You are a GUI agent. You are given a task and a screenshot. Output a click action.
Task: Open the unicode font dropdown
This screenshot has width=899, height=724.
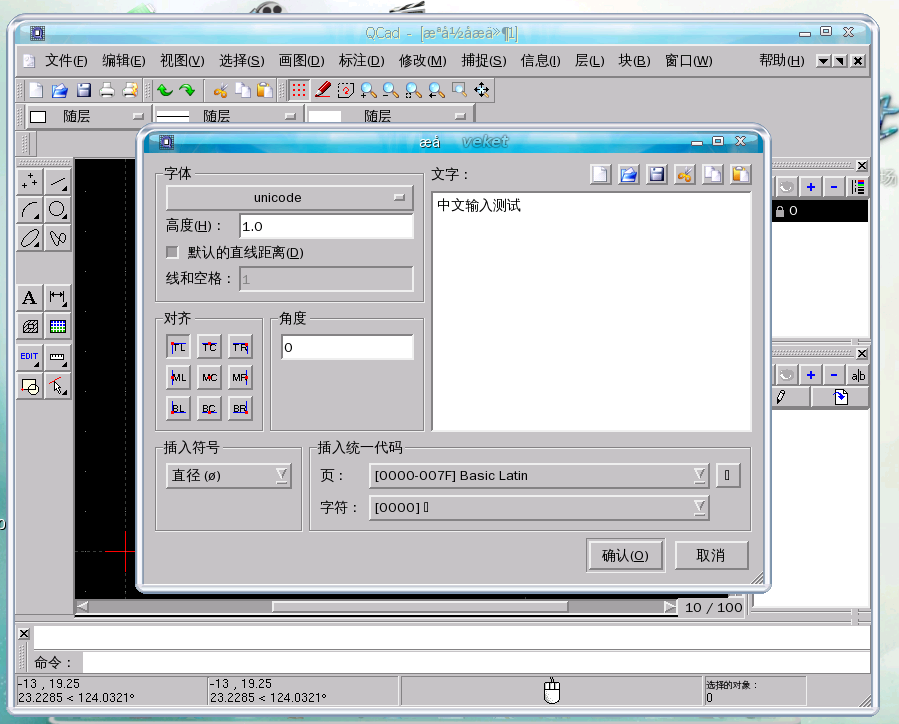click(289, 198)
